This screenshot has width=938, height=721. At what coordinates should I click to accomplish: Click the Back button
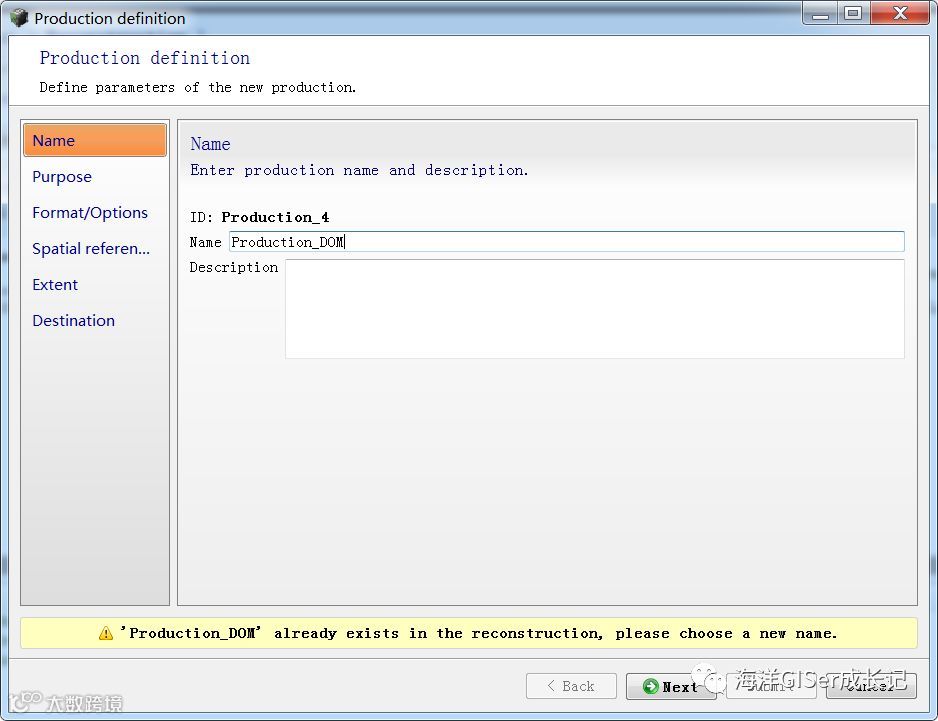pos(571,686)
